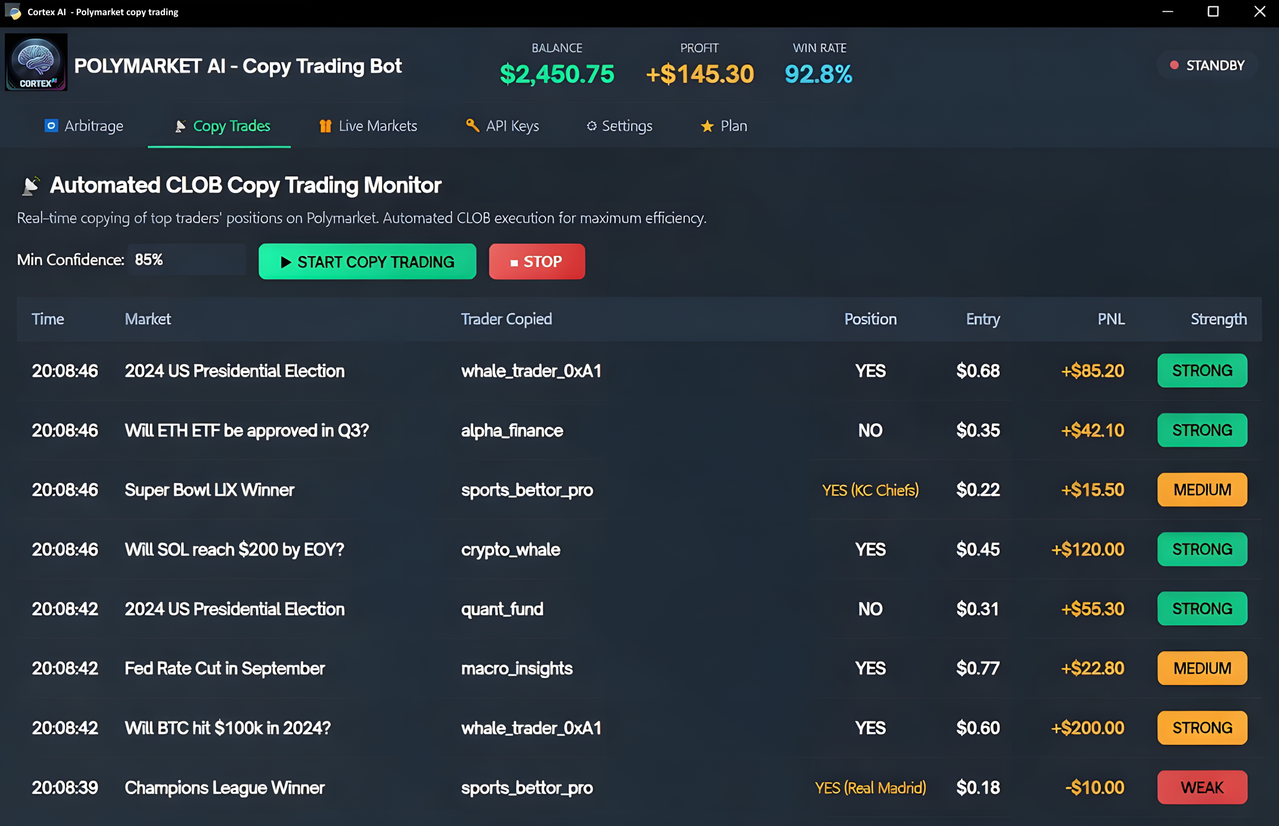The width and height of the screenshot is (1279, 826).
Task: Click the entry price $0.18
Action: 978,788
